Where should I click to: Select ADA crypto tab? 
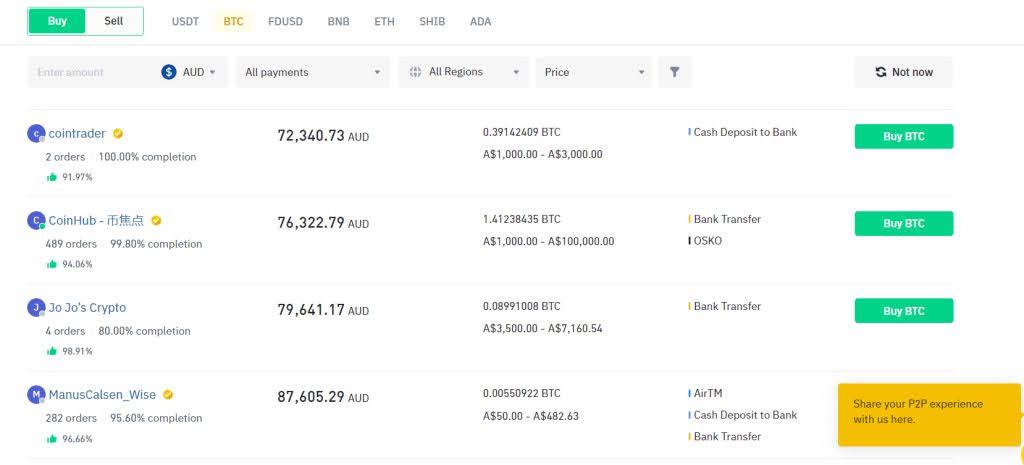click(x=480, y=22)
